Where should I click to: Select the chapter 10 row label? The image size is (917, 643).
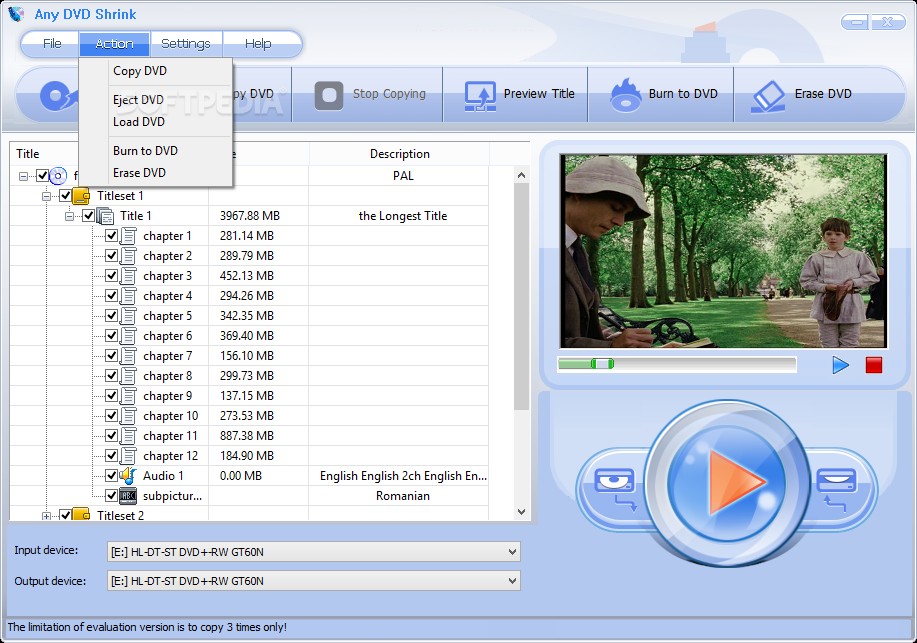[x=170, y=416]
